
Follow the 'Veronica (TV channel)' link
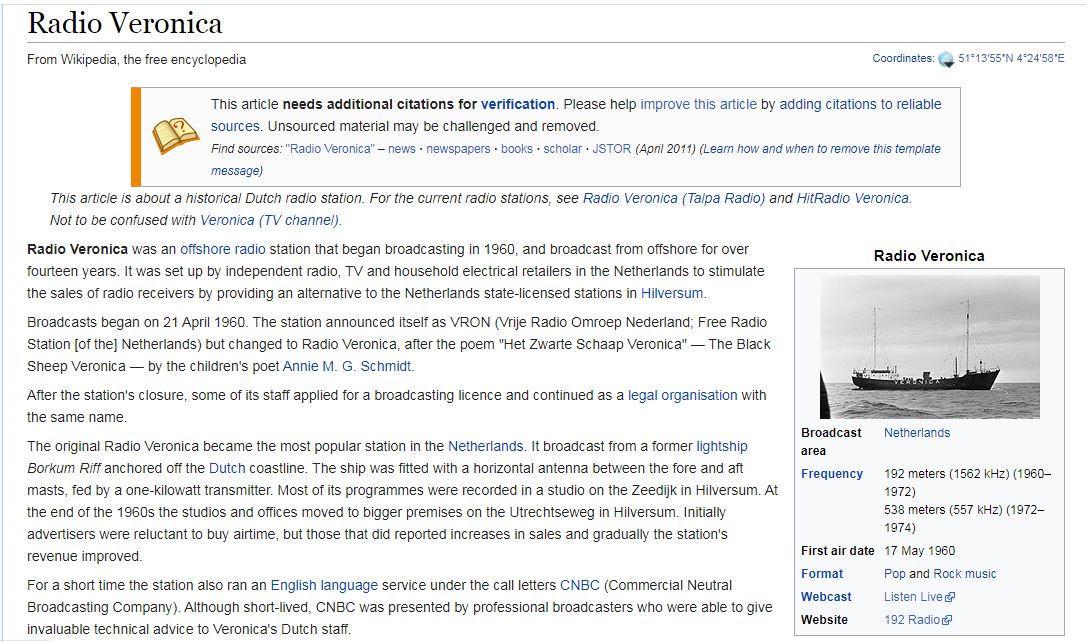pyautogui.click(x=270, y=220)
